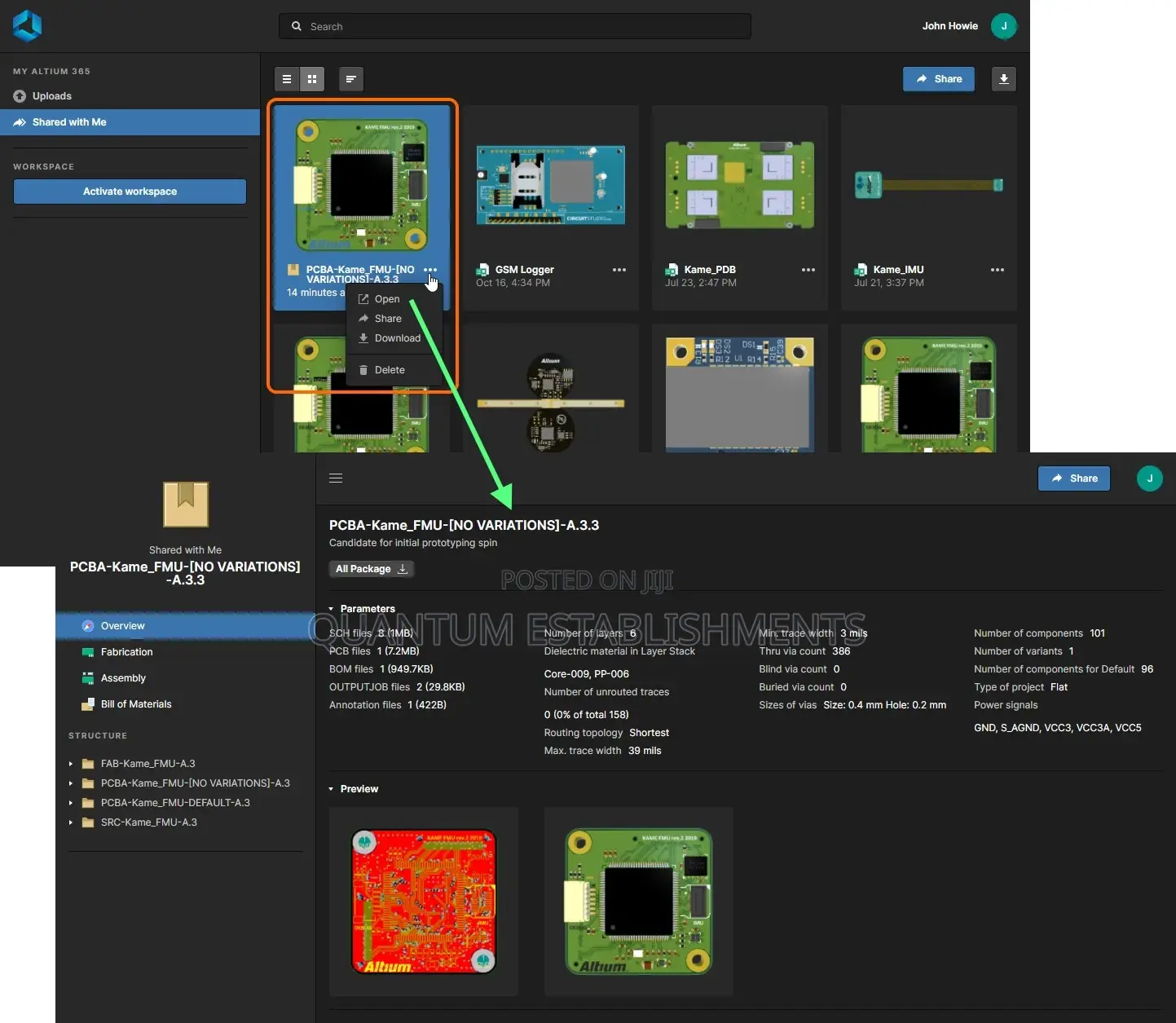Open more options for Kame_IMU
This screenshot has height=1023, width=1176.
coord(998,270)
